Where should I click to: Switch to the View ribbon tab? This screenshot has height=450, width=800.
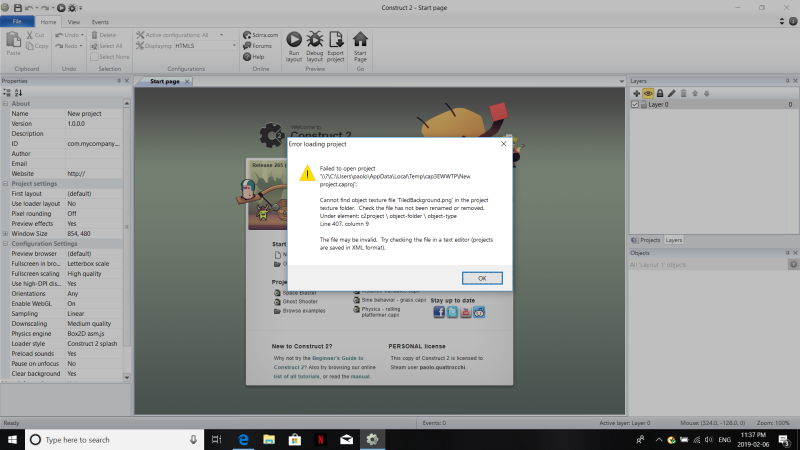click(x=73, y=22)
